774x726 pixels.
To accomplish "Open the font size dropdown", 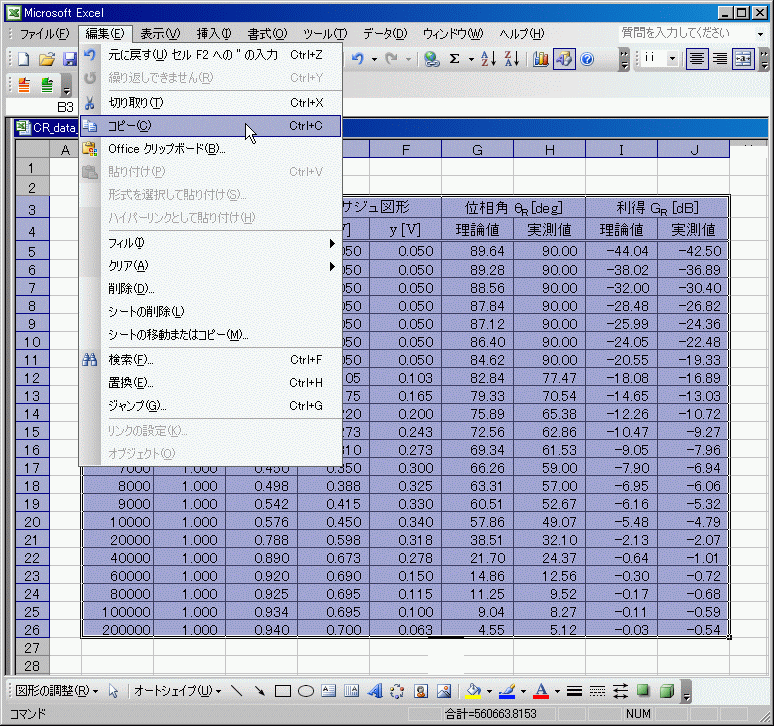I will pos(672,59).
